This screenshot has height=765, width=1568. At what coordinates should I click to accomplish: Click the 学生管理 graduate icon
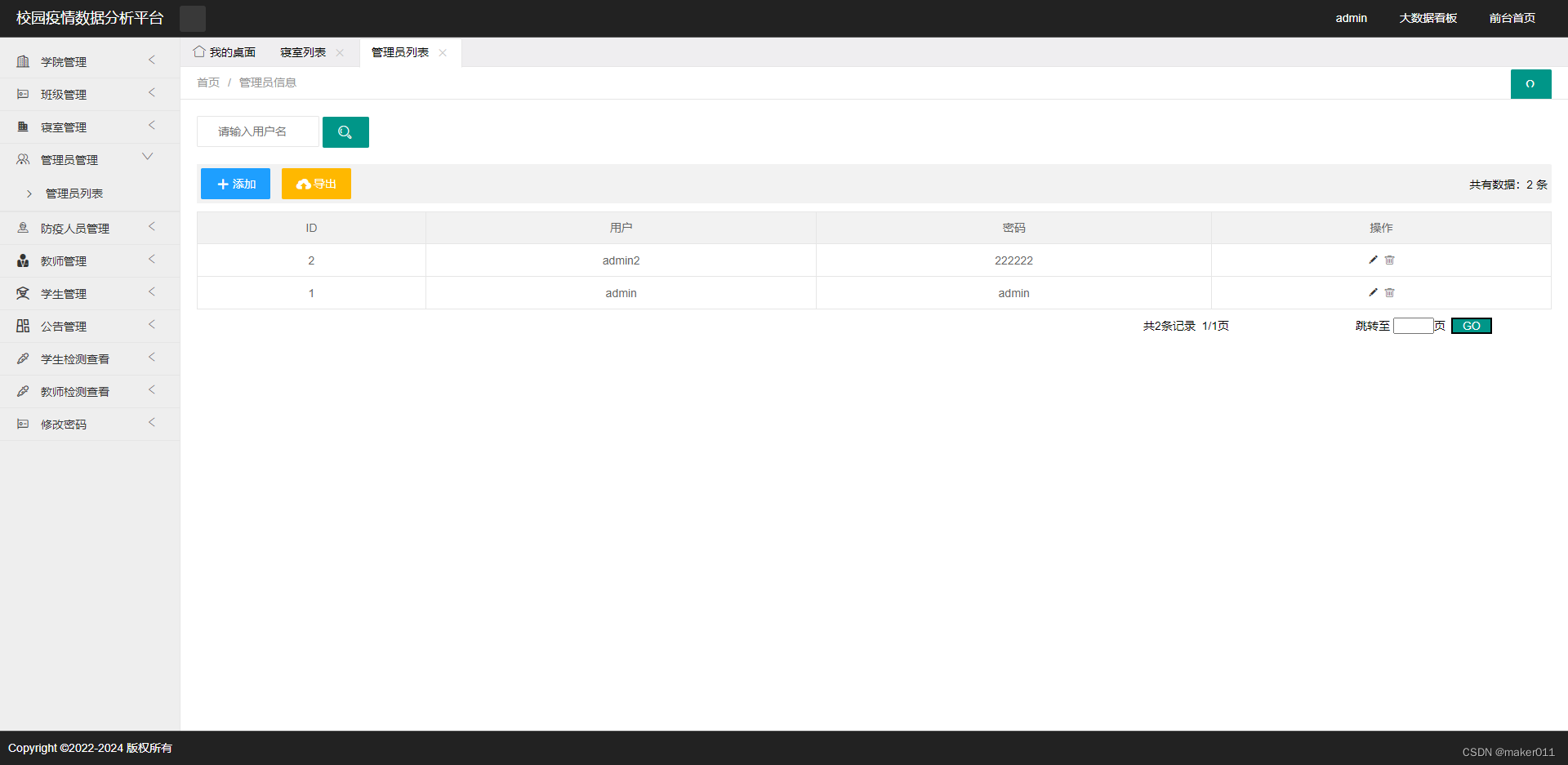[x=23, y=294]
